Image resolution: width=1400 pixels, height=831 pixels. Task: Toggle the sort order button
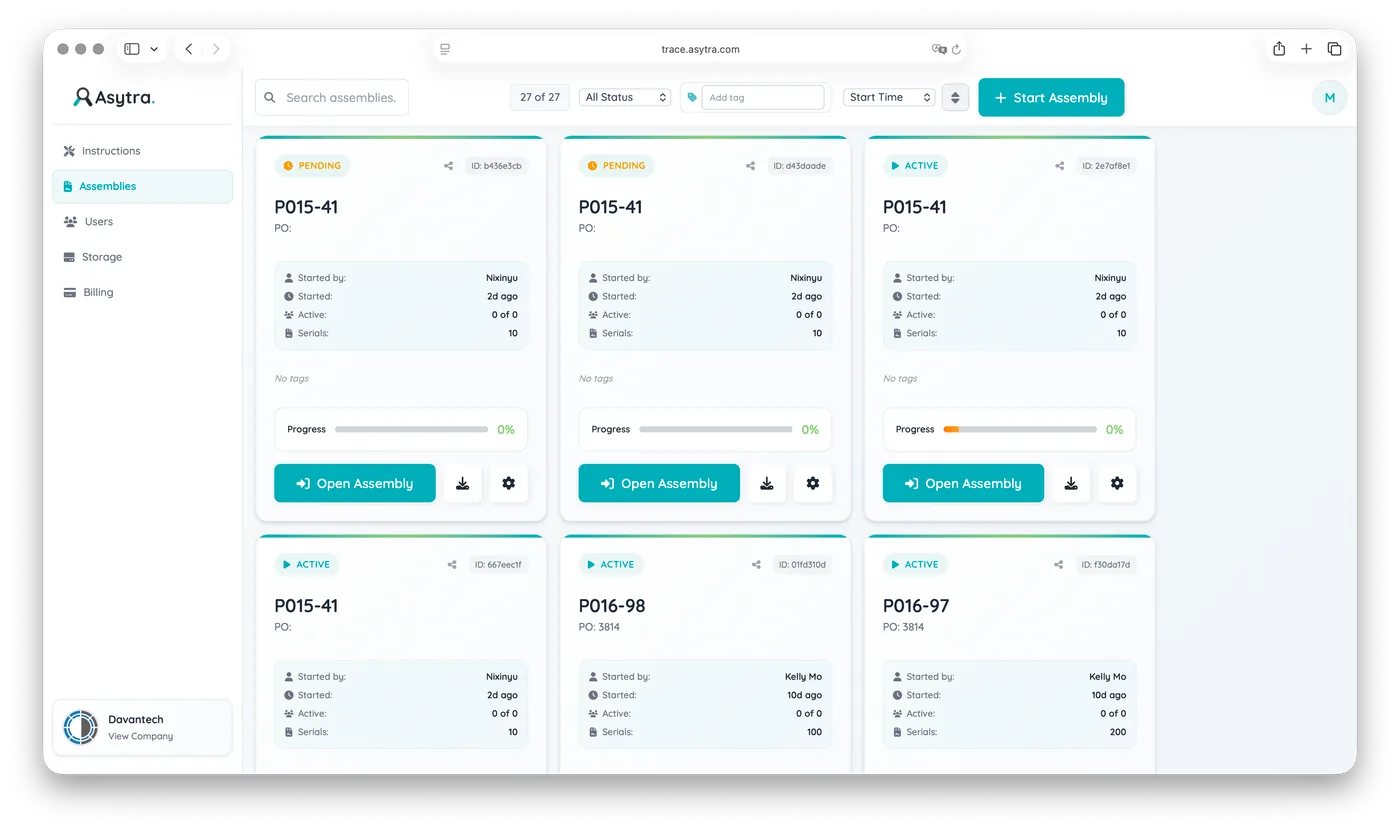(x=955, y=97)
